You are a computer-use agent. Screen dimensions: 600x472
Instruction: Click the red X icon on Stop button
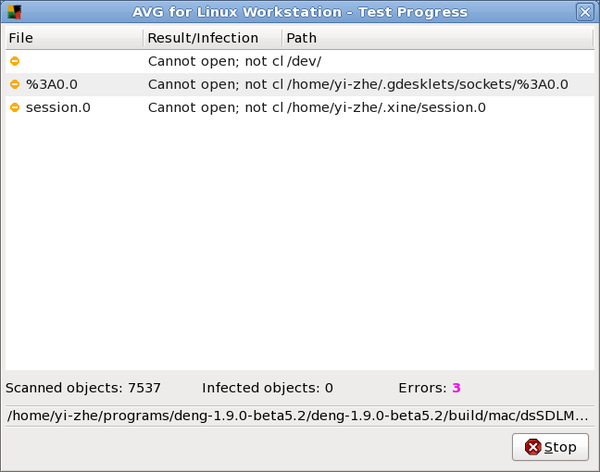[533, 447]
